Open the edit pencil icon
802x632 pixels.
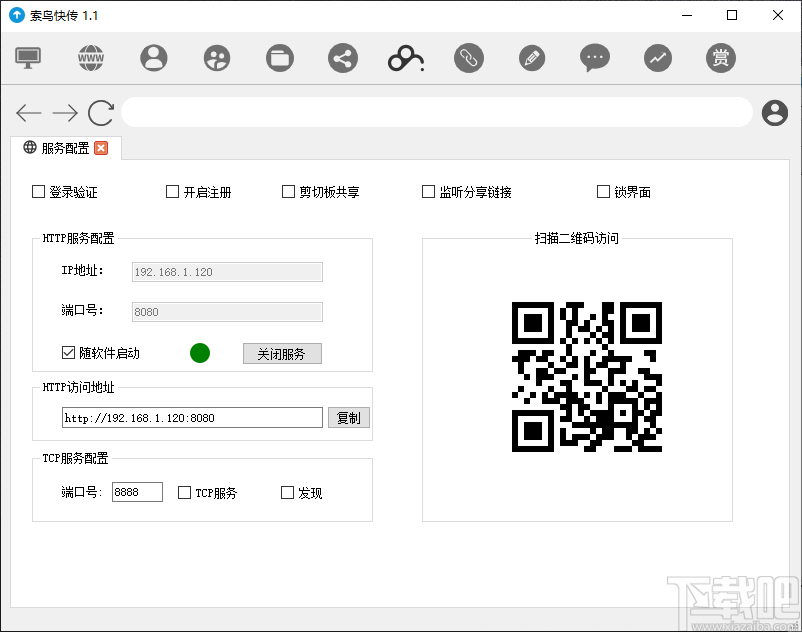pos(531,57)
